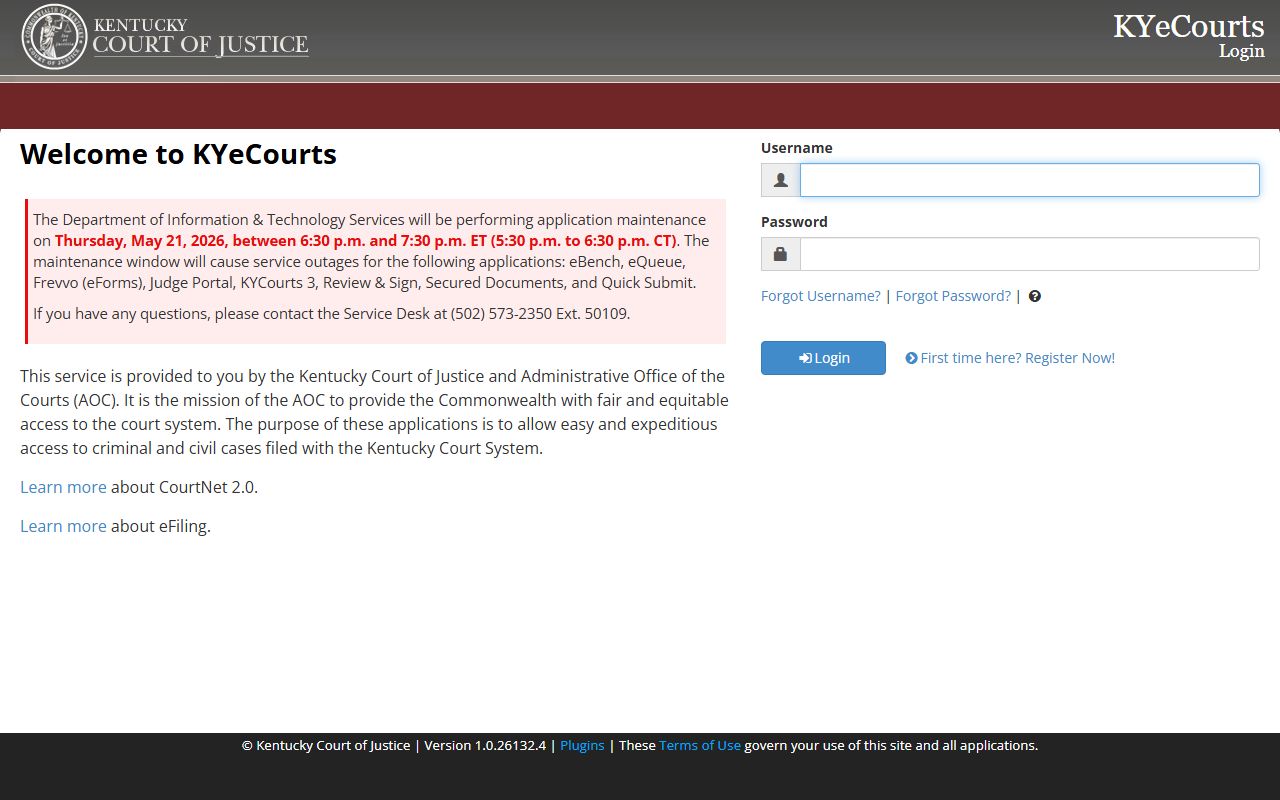Screen dimensions: 1280x800
Task: Click the Service Desk phone number line
Action: pos(332,314)
